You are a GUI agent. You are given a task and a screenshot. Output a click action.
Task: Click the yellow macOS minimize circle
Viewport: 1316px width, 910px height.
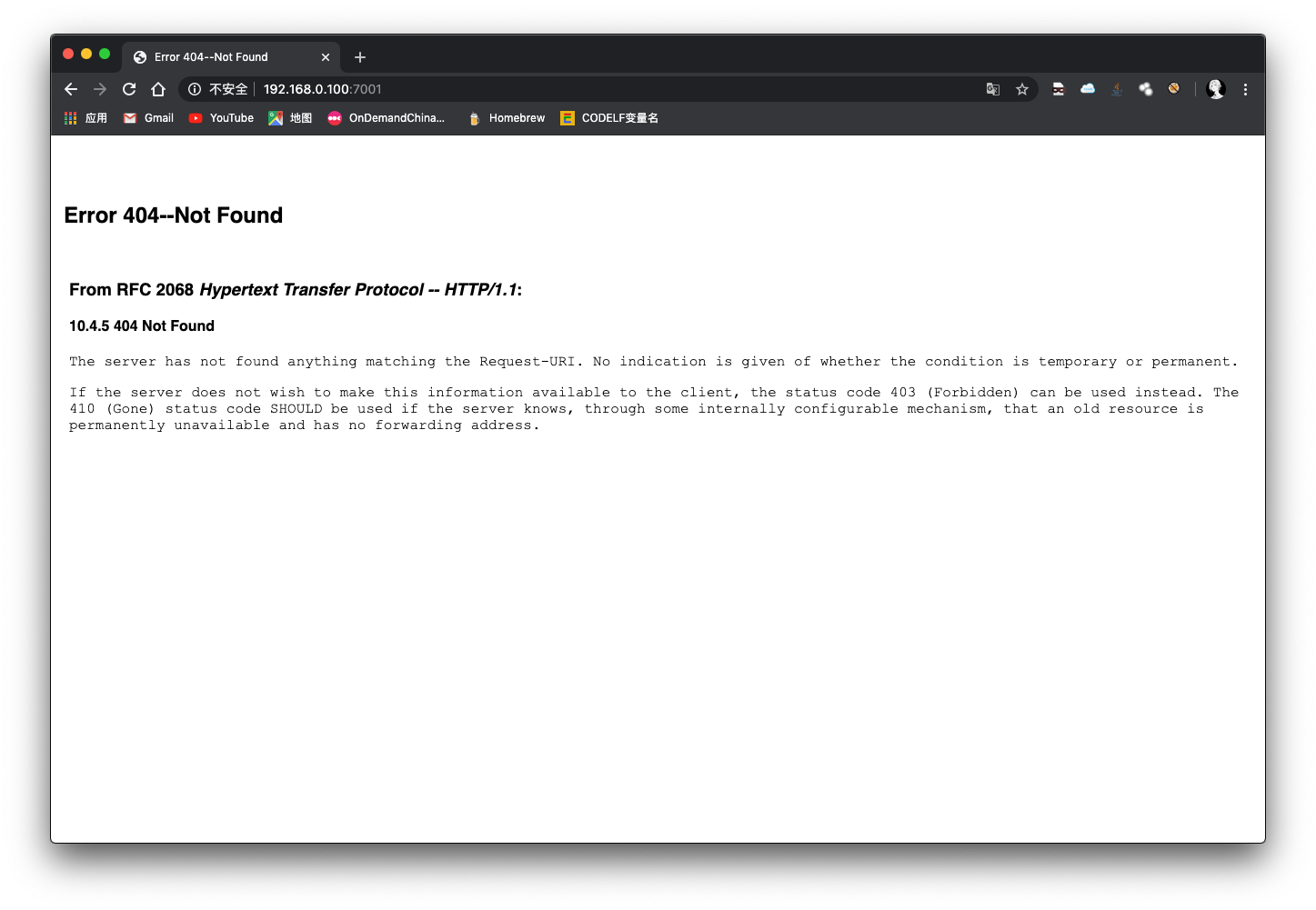coord(86,54)
